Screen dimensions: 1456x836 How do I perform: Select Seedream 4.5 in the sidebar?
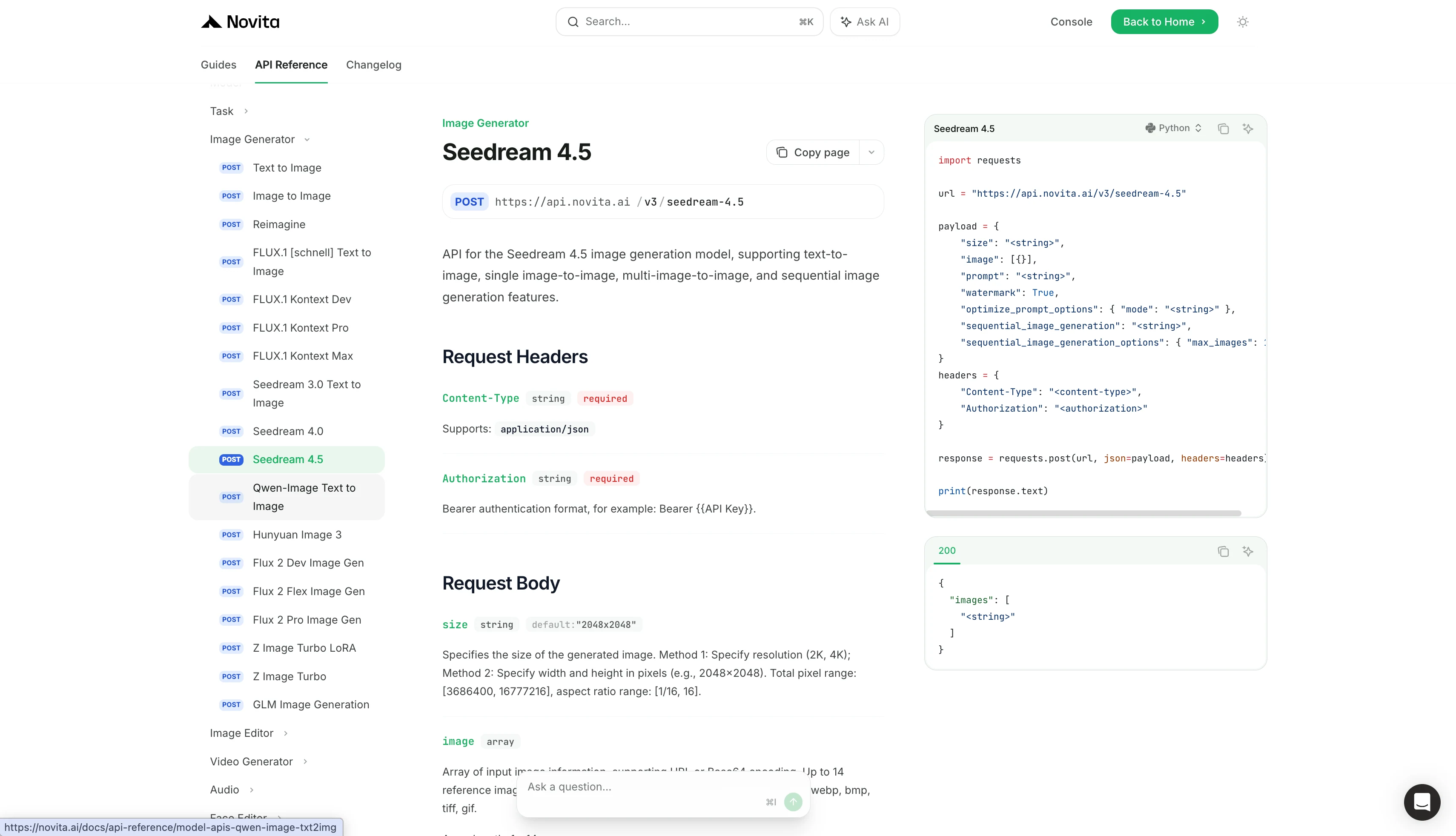coord(287,459)
